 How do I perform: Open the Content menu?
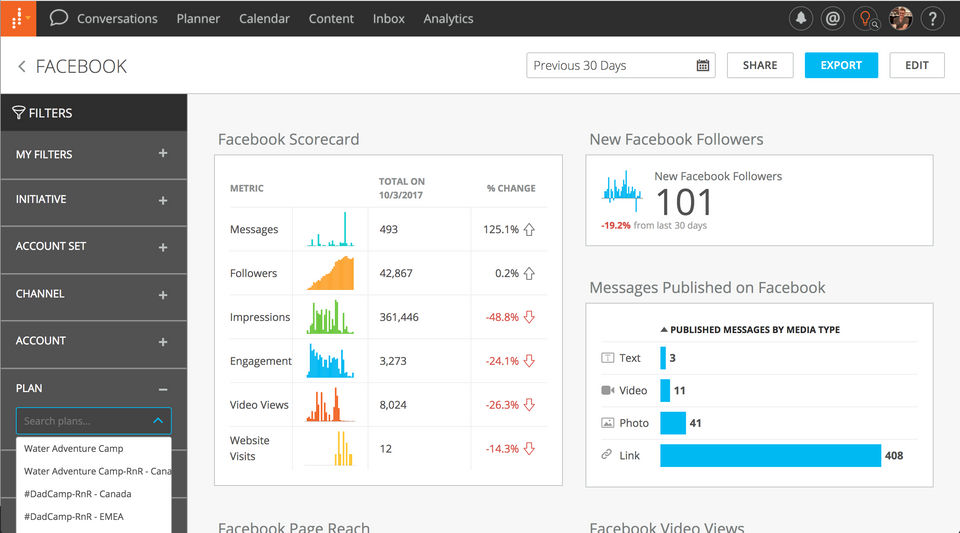331,18
